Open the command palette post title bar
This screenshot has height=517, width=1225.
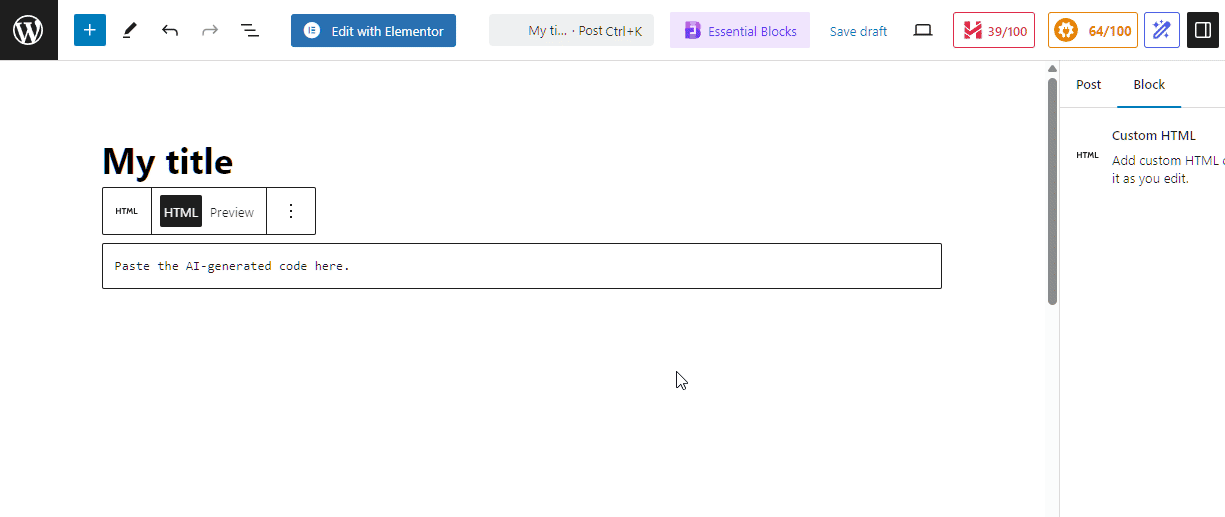pyautogui.click(x=571, y=31)
